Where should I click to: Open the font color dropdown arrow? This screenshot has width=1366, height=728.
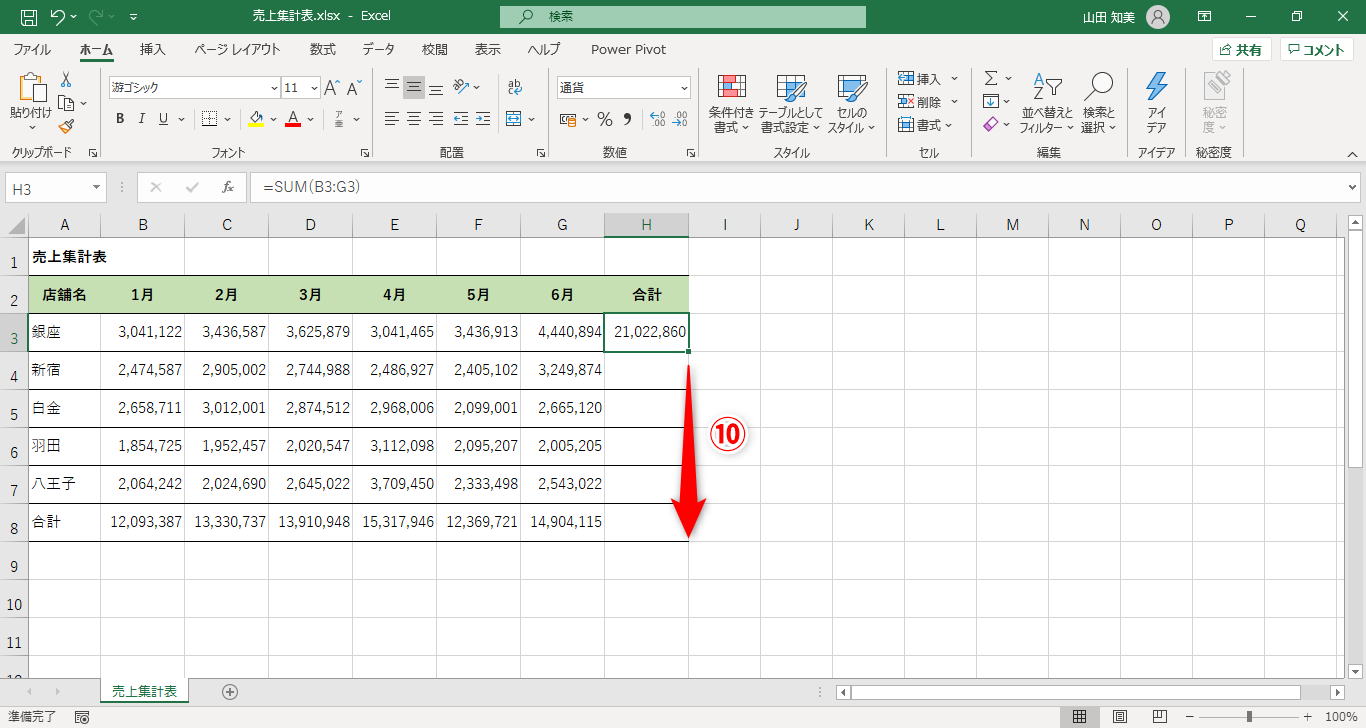coord(310,119)
